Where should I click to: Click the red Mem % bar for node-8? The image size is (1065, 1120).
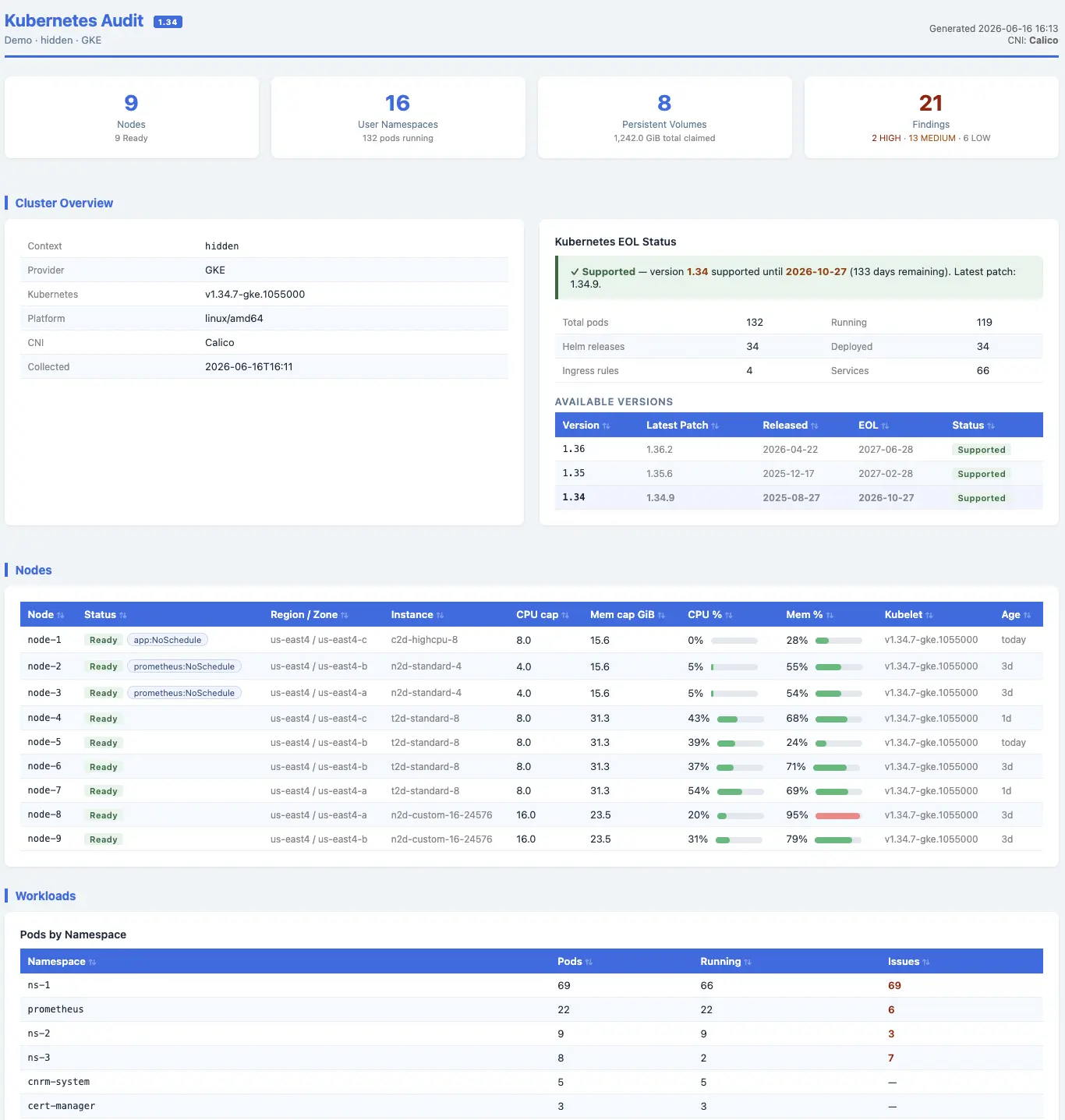coord(838,815)
